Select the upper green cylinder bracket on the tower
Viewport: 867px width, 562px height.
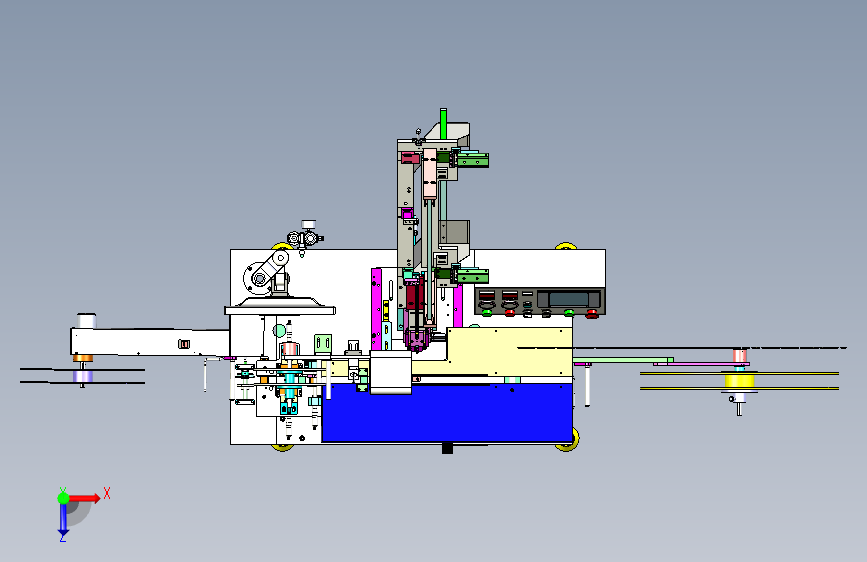coord(472,160)
